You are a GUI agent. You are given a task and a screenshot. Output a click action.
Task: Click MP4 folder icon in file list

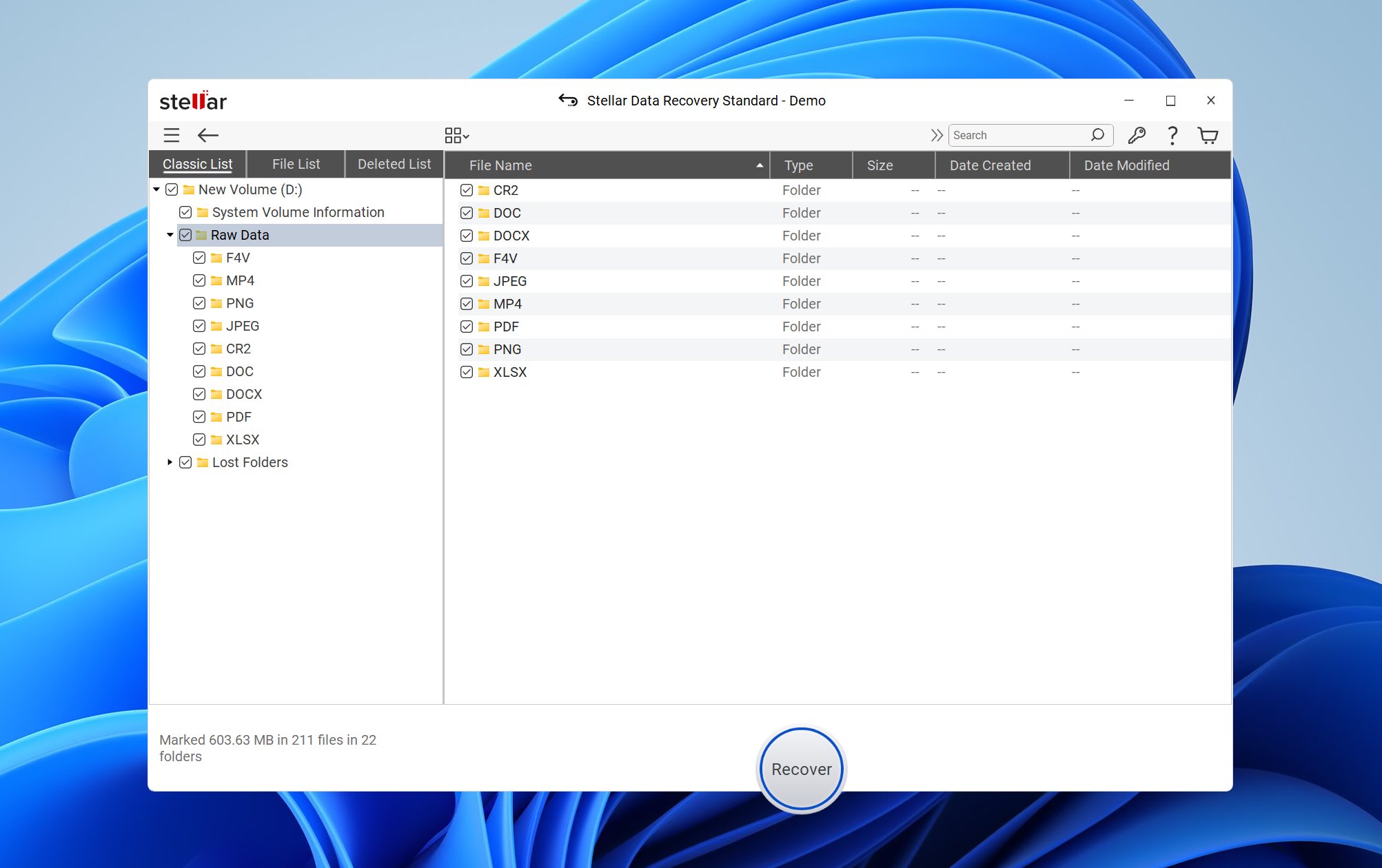484,304
